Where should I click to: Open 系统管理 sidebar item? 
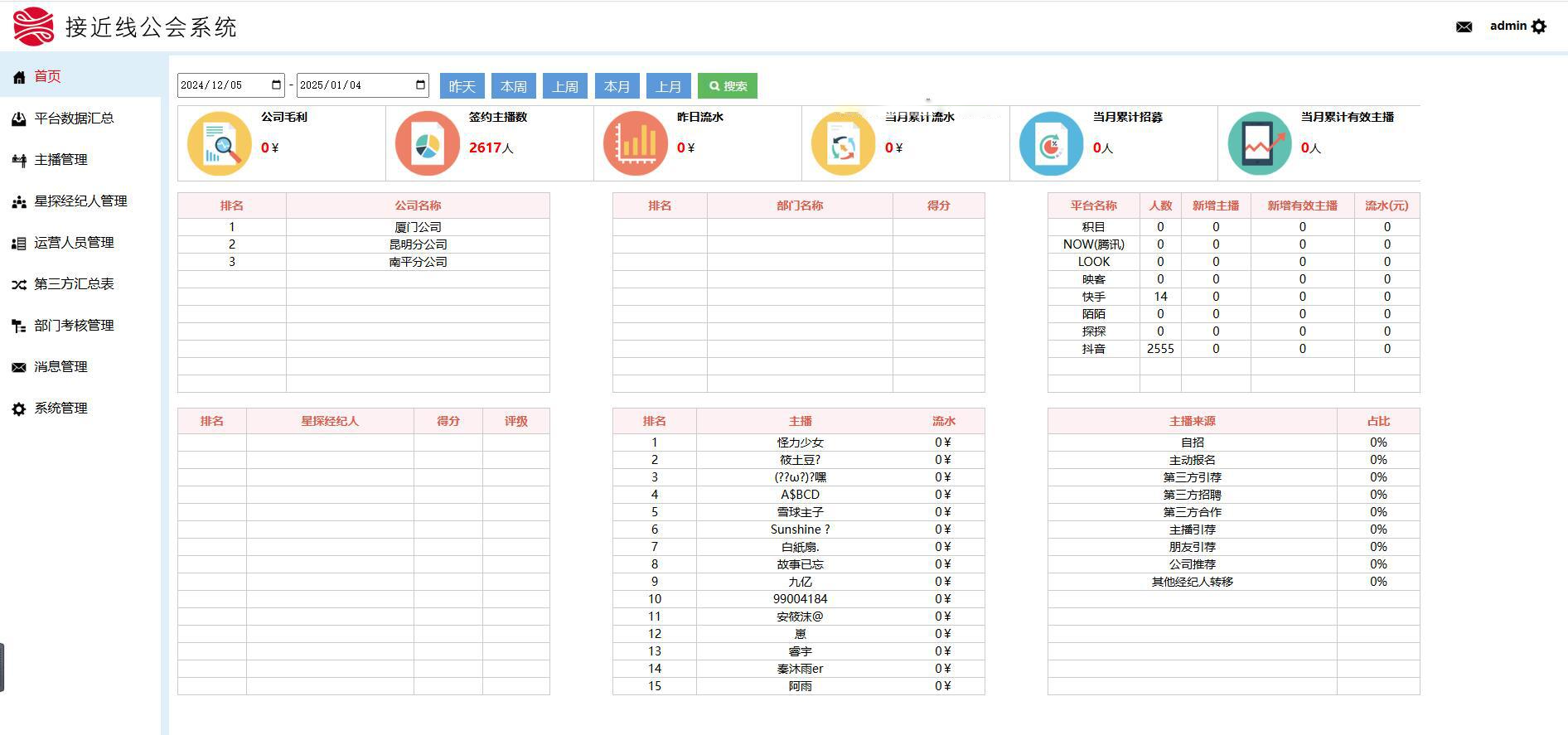pyautogui.click(x=60, y=409)
